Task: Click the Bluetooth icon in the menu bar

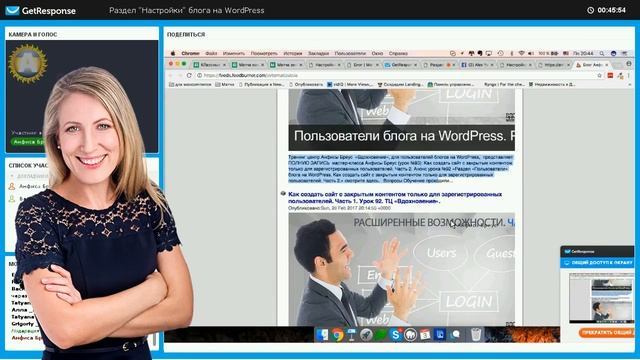Action: pos(512,53)
